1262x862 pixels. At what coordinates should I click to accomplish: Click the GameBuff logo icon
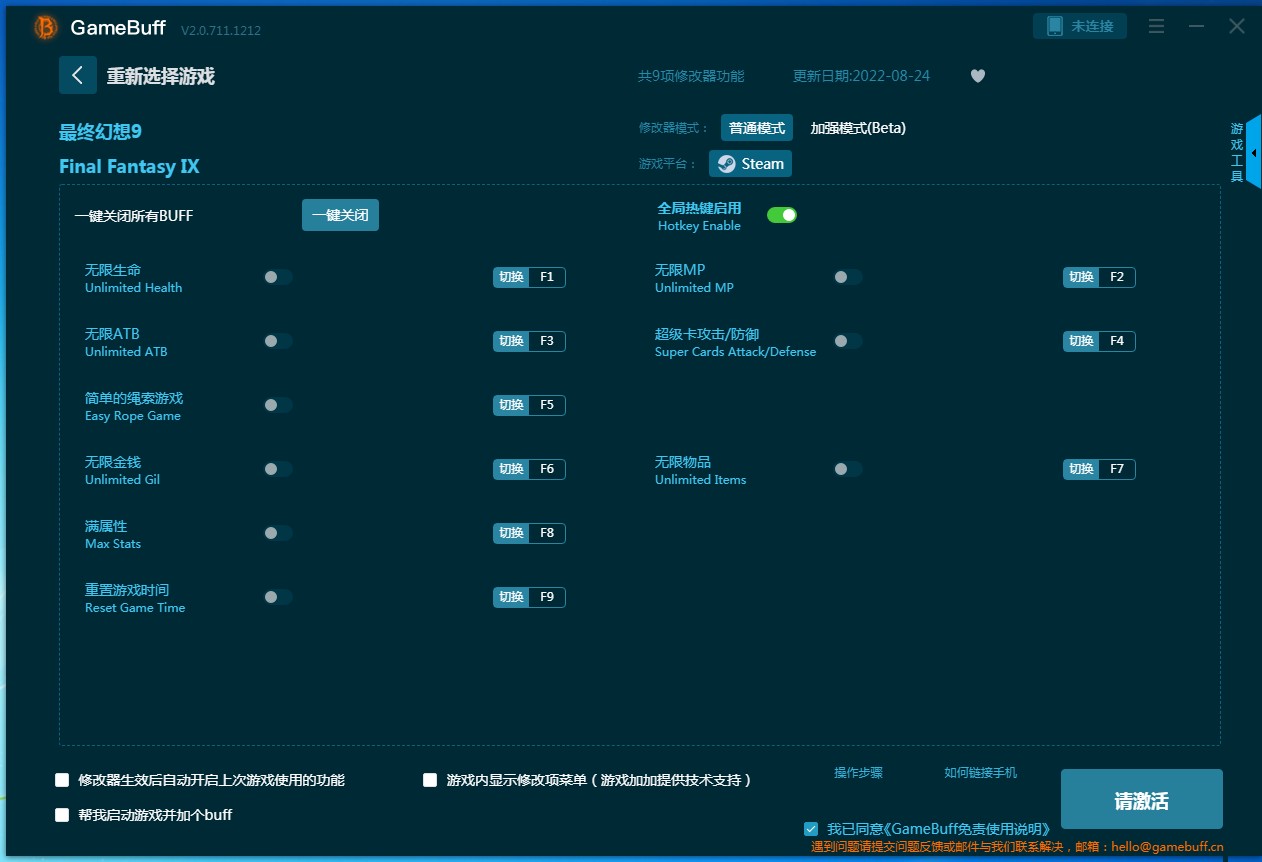(46, 28)
